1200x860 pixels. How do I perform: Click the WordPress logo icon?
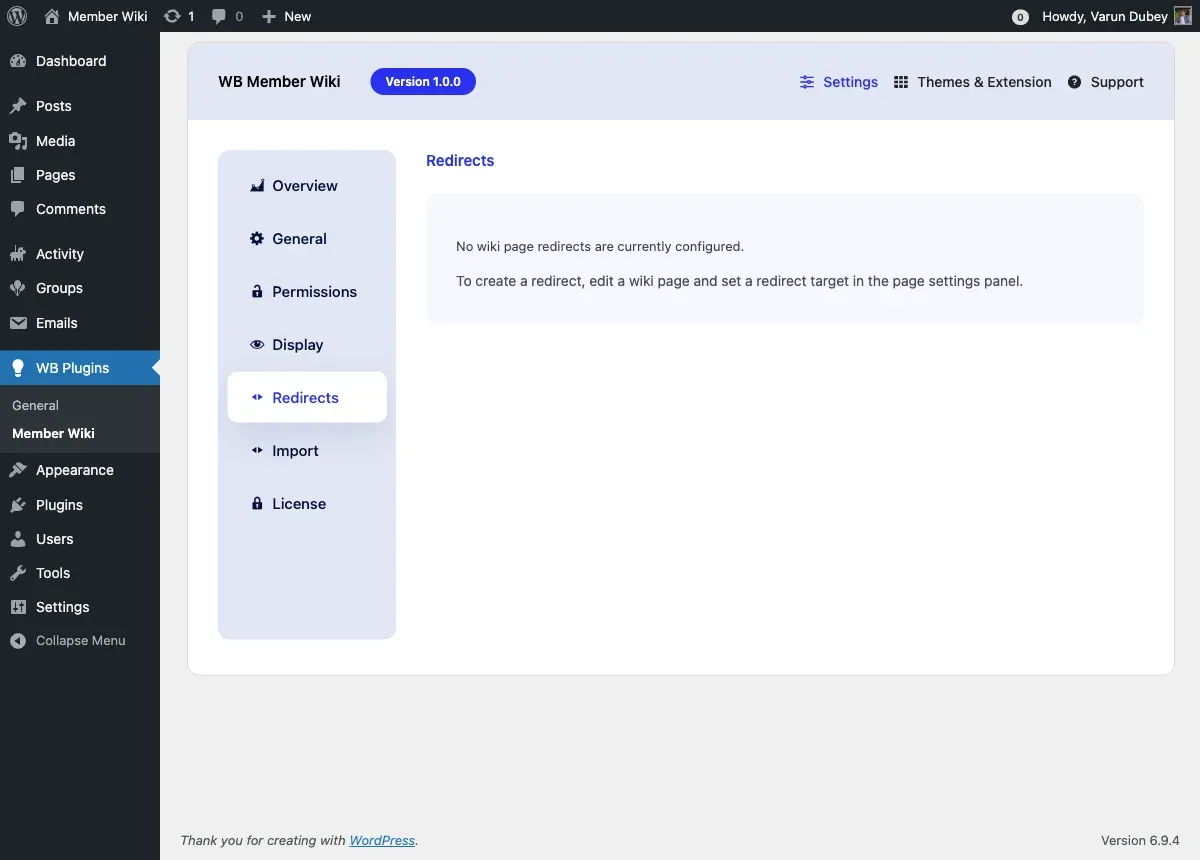[x=17, y=16]
